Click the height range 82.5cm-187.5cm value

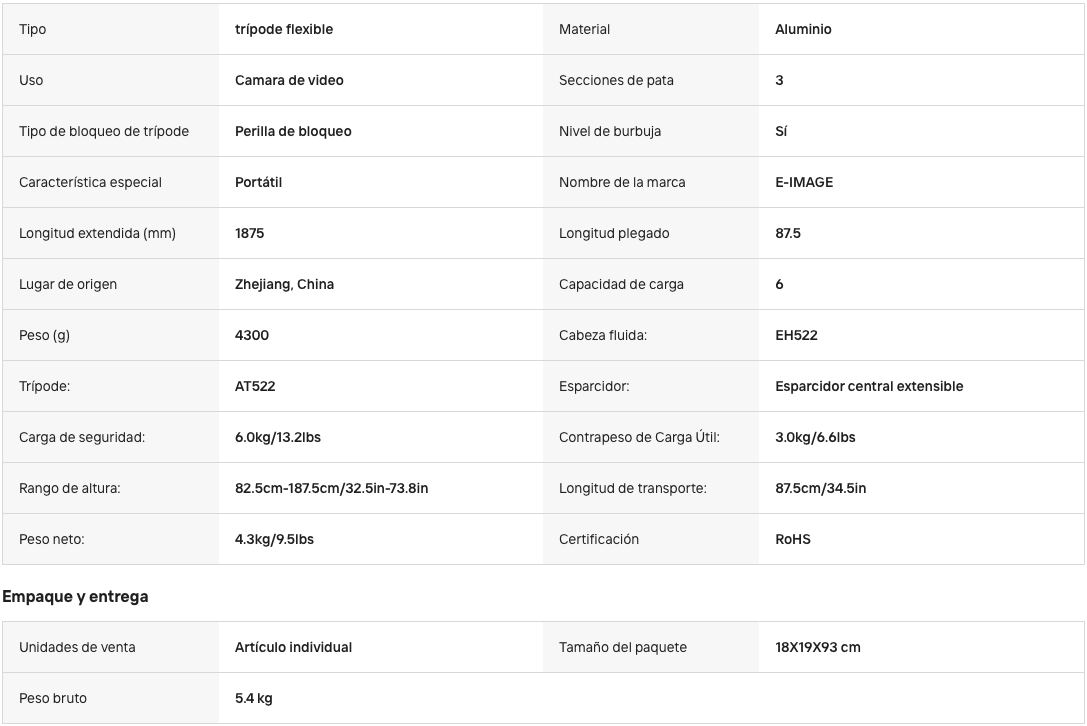coord(331,488)
